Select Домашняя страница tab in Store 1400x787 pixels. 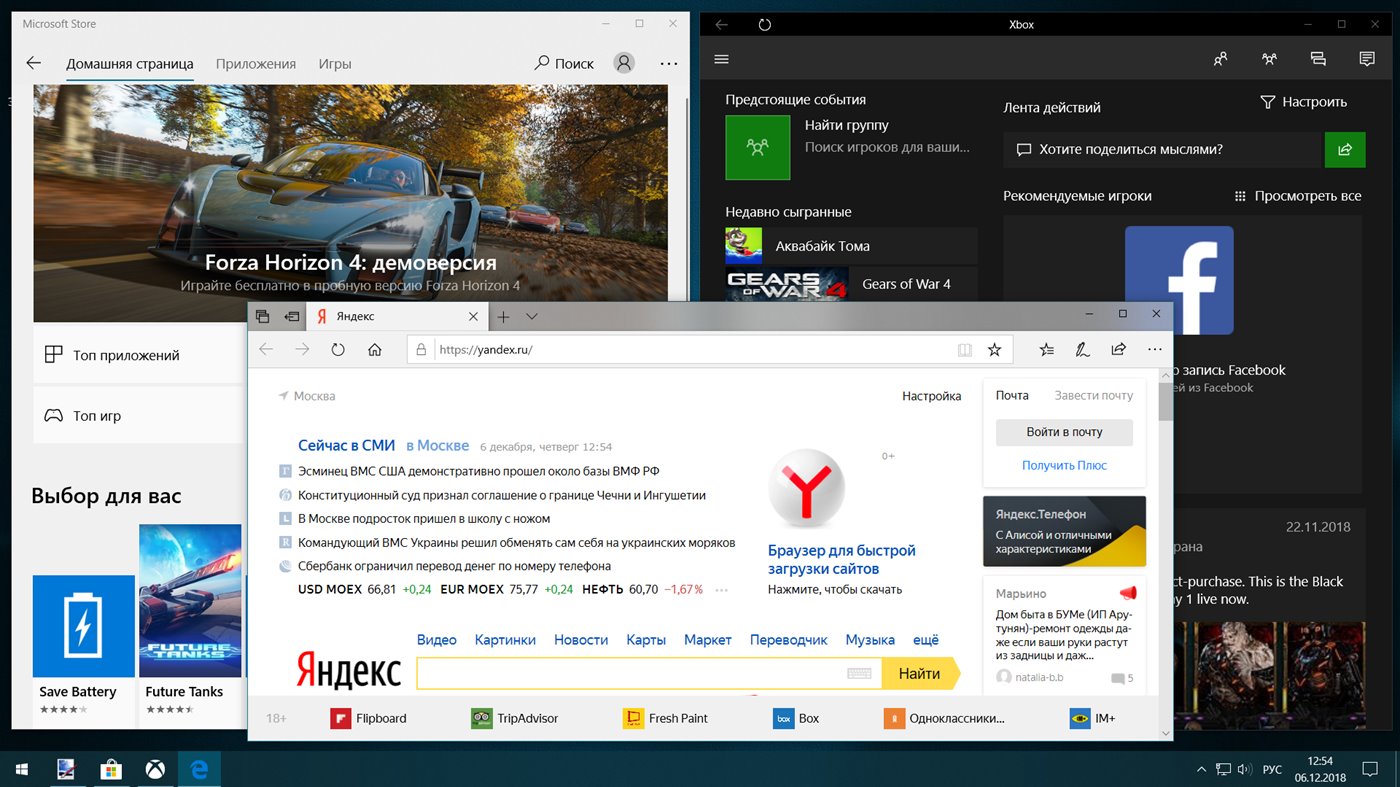coord(130,63)
